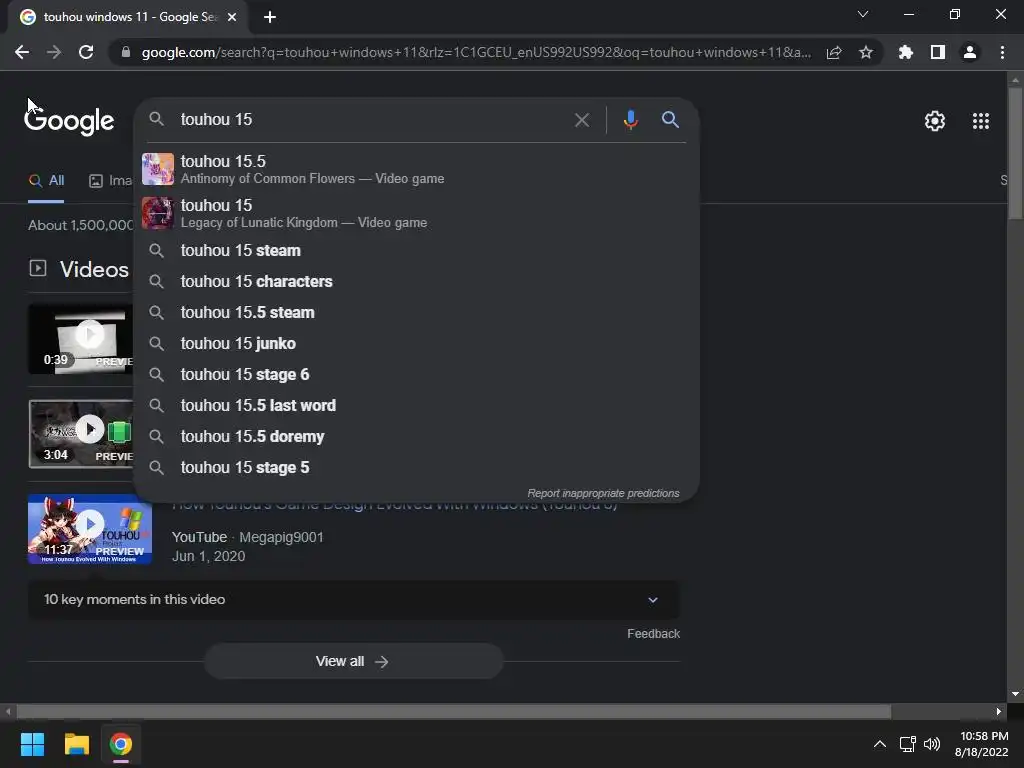
Task: Open network settings tray icon
Action: coord(907,744)
